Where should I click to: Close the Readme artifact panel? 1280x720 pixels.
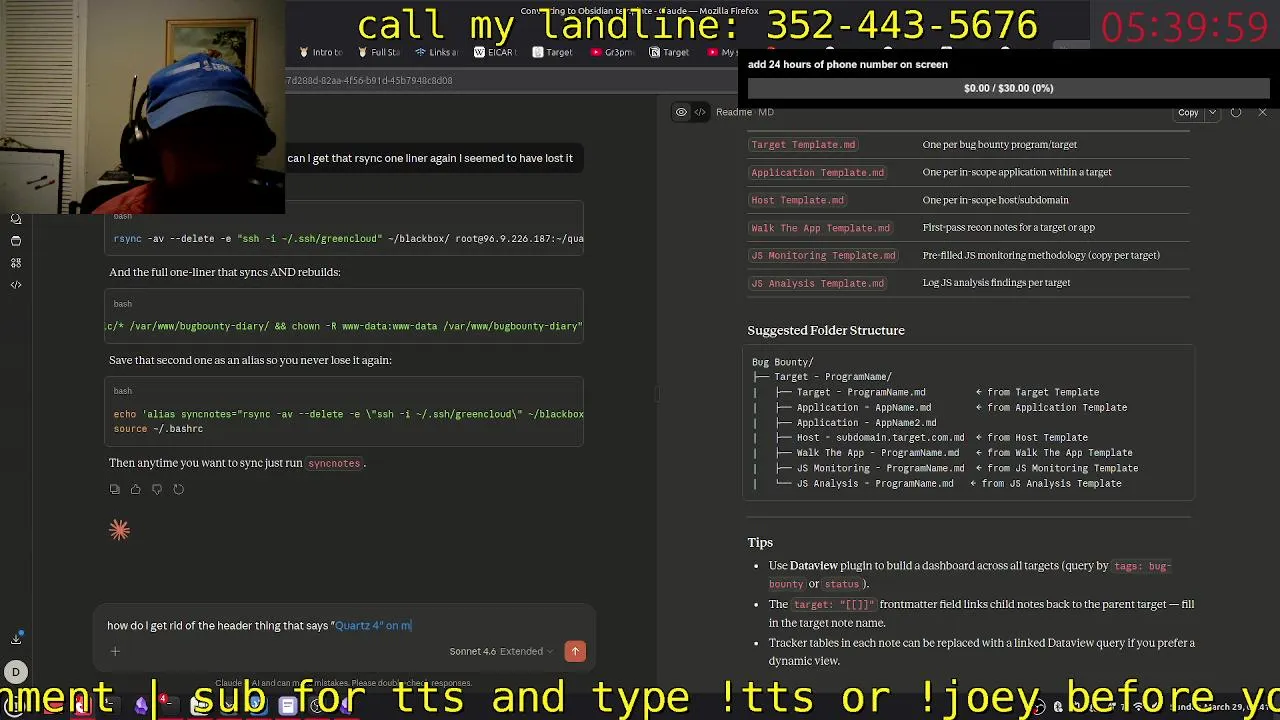1262,112
